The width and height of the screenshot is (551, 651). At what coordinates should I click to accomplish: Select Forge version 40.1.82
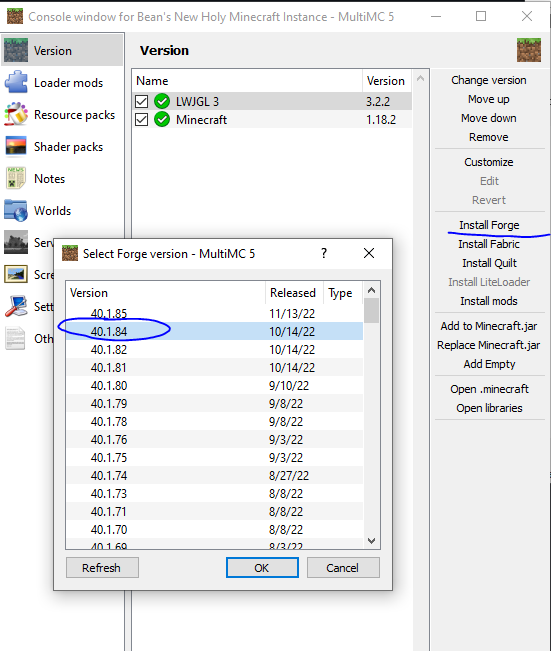tap(215, 350)
